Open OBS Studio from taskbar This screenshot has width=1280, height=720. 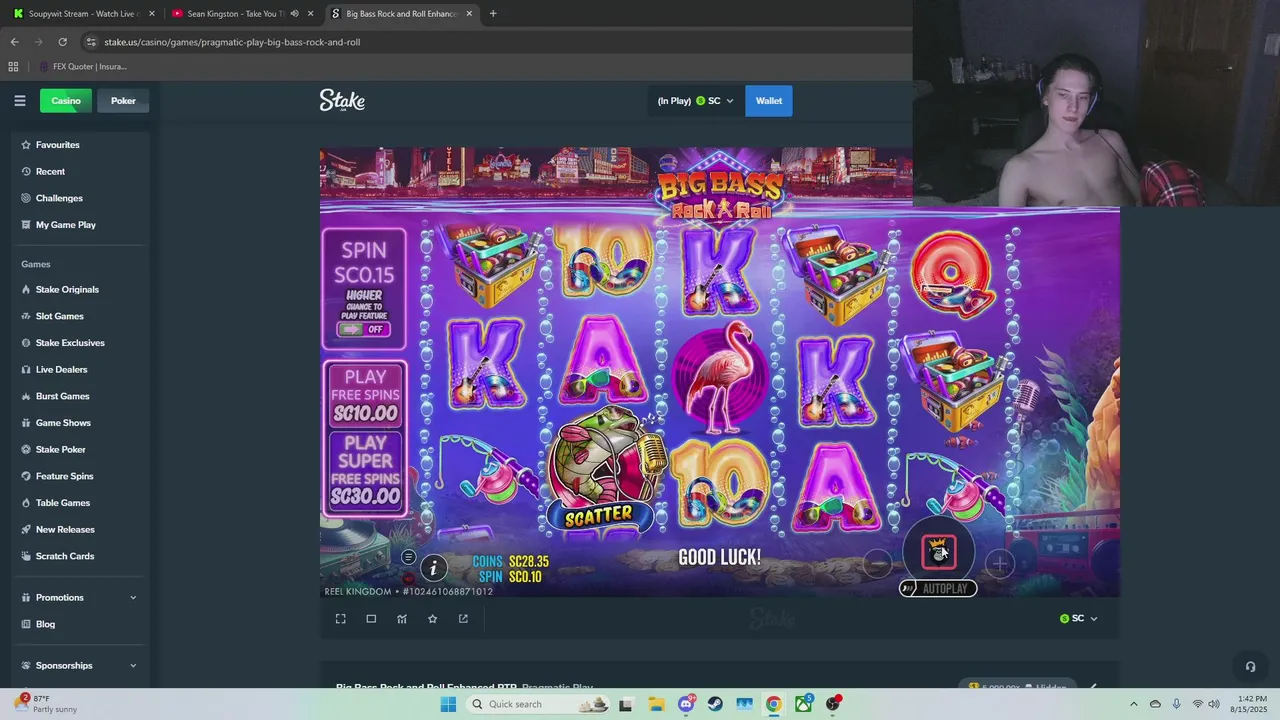tap(833, 704)
